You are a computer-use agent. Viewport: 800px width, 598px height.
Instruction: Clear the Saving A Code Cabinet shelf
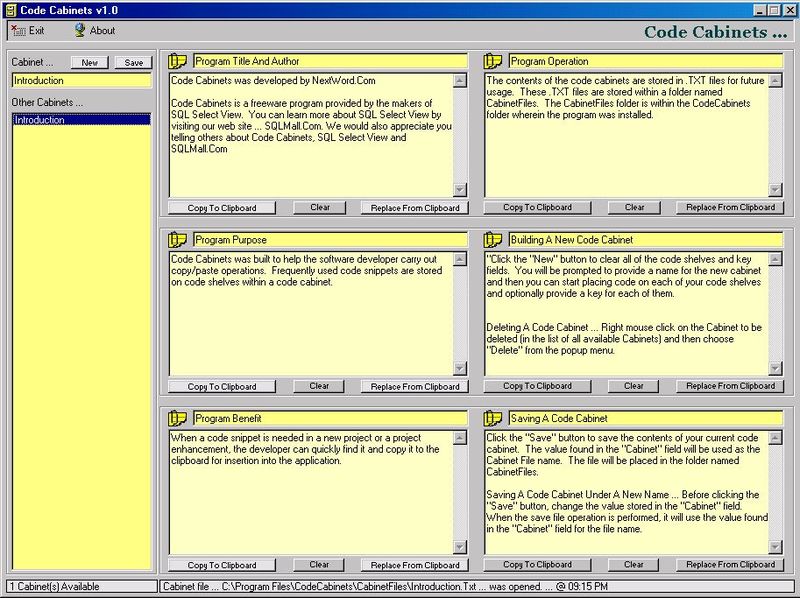pos(633,564)
